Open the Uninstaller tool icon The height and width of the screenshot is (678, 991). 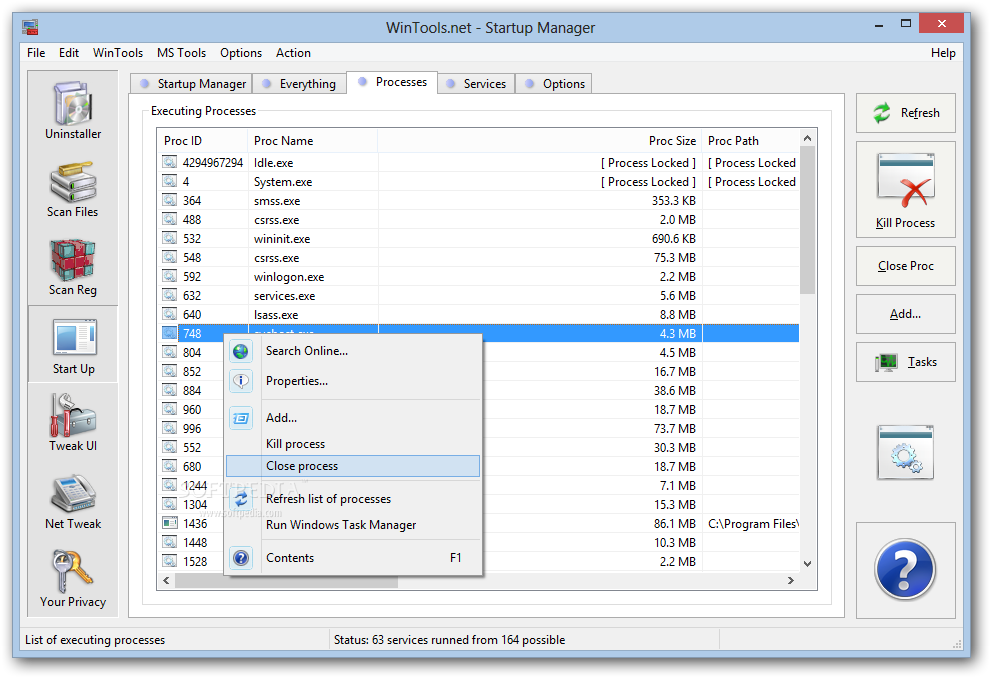[x=73, y=110]
